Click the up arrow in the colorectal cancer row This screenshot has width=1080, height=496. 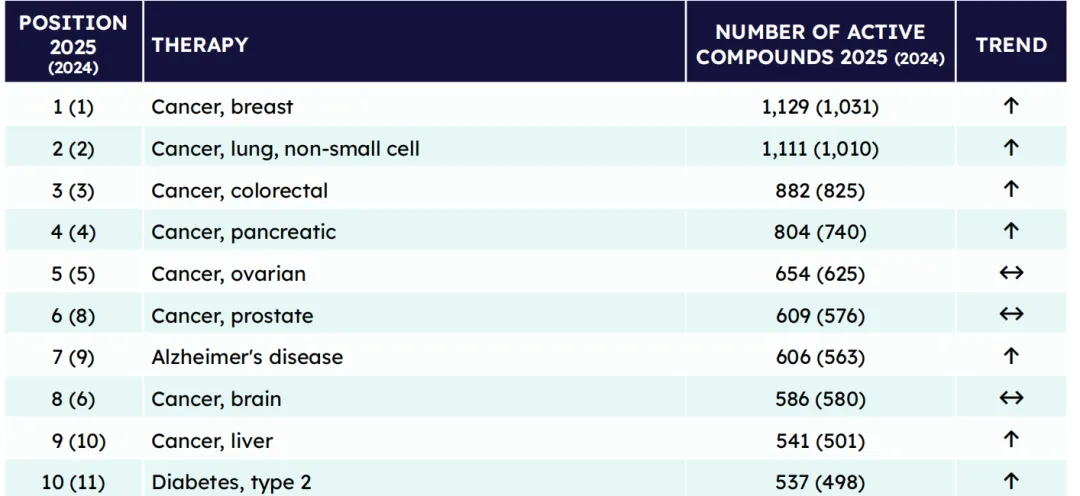tap(1011, 190)
